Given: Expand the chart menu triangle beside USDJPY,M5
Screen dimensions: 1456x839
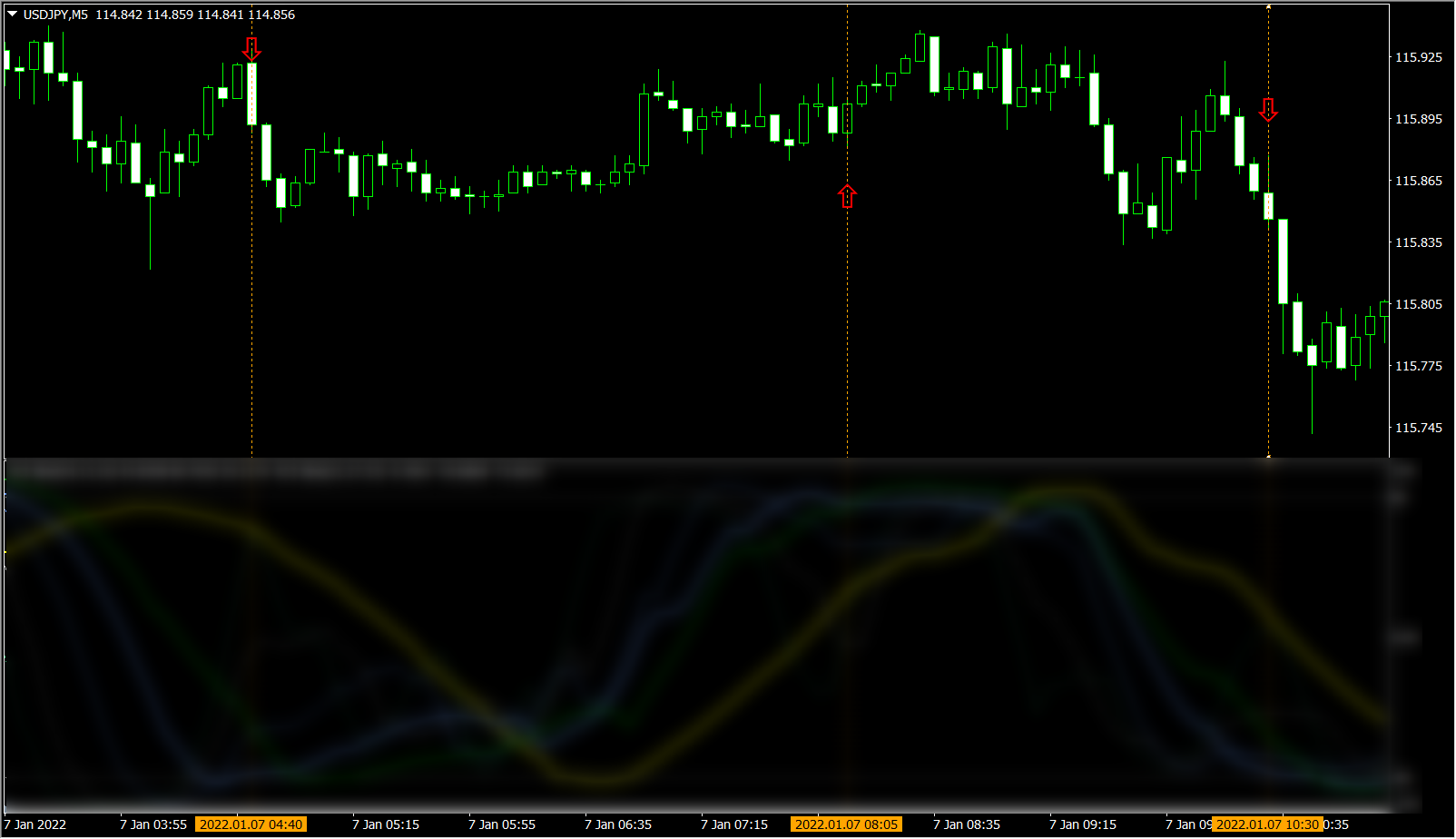Looking at the screenshot, I should tap(13, 15).
